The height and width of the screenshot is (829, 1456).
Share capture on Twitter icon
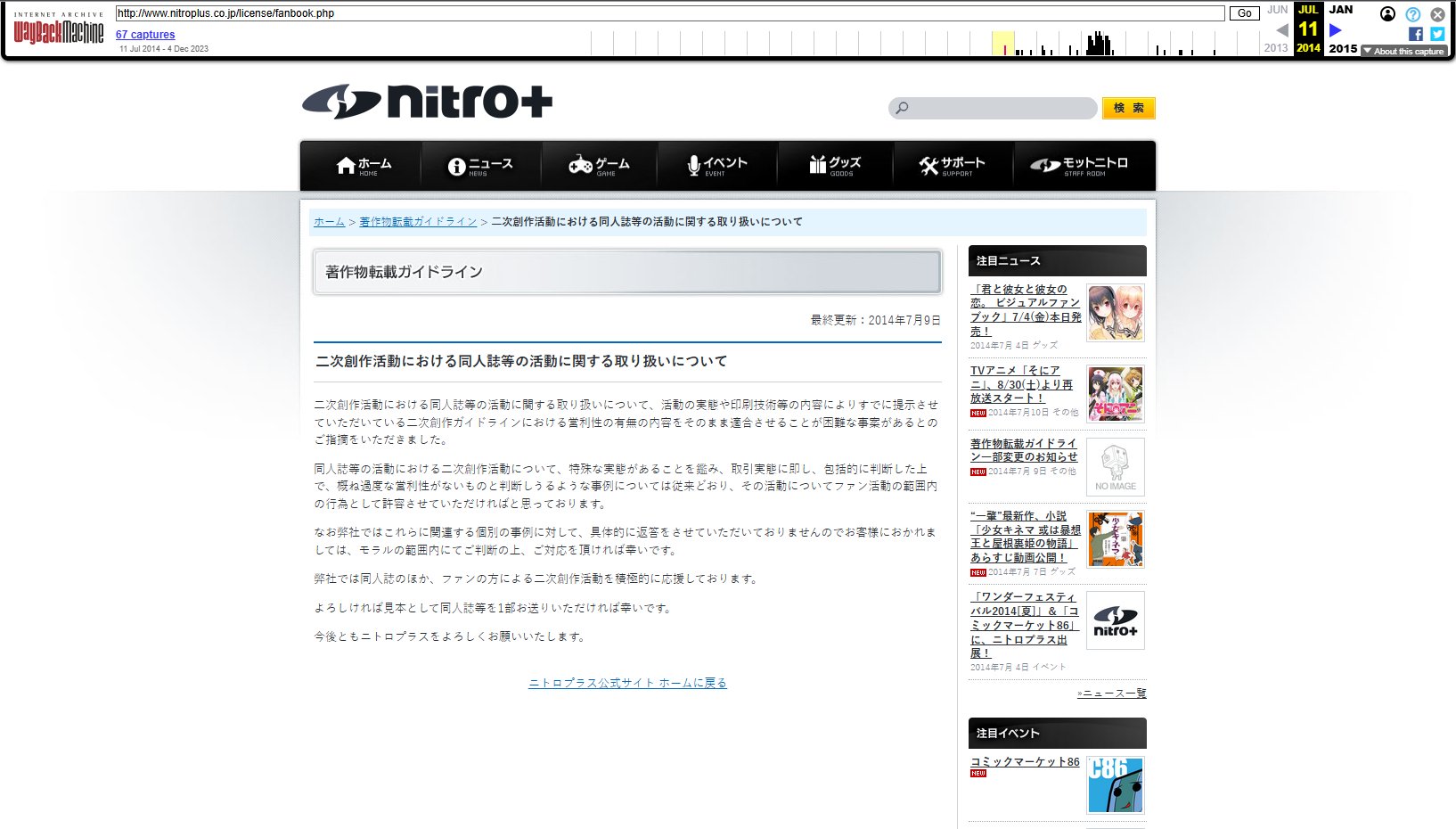1437,34
